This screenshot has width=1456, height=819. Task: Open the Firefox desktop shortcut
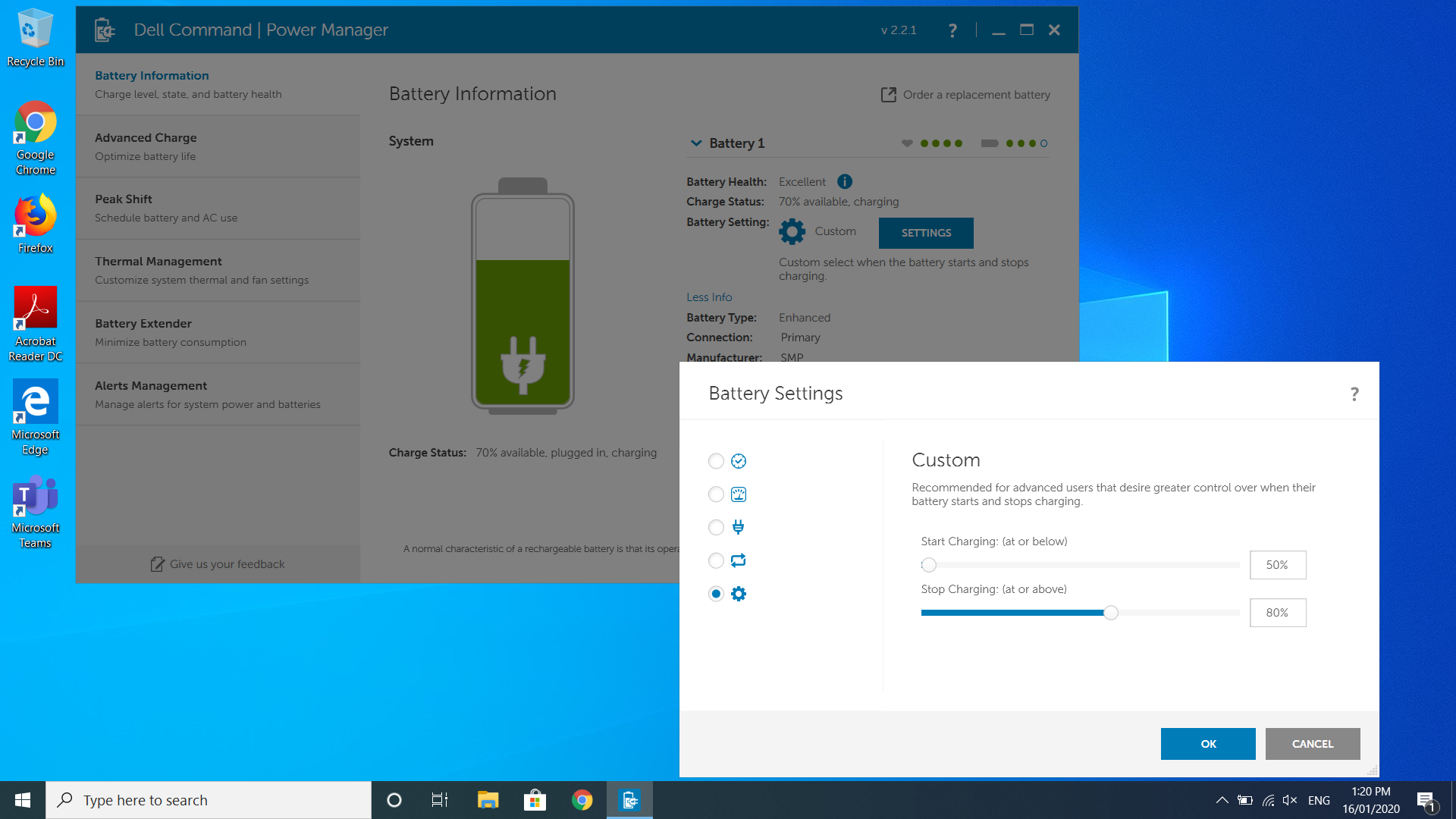(35, 224)
